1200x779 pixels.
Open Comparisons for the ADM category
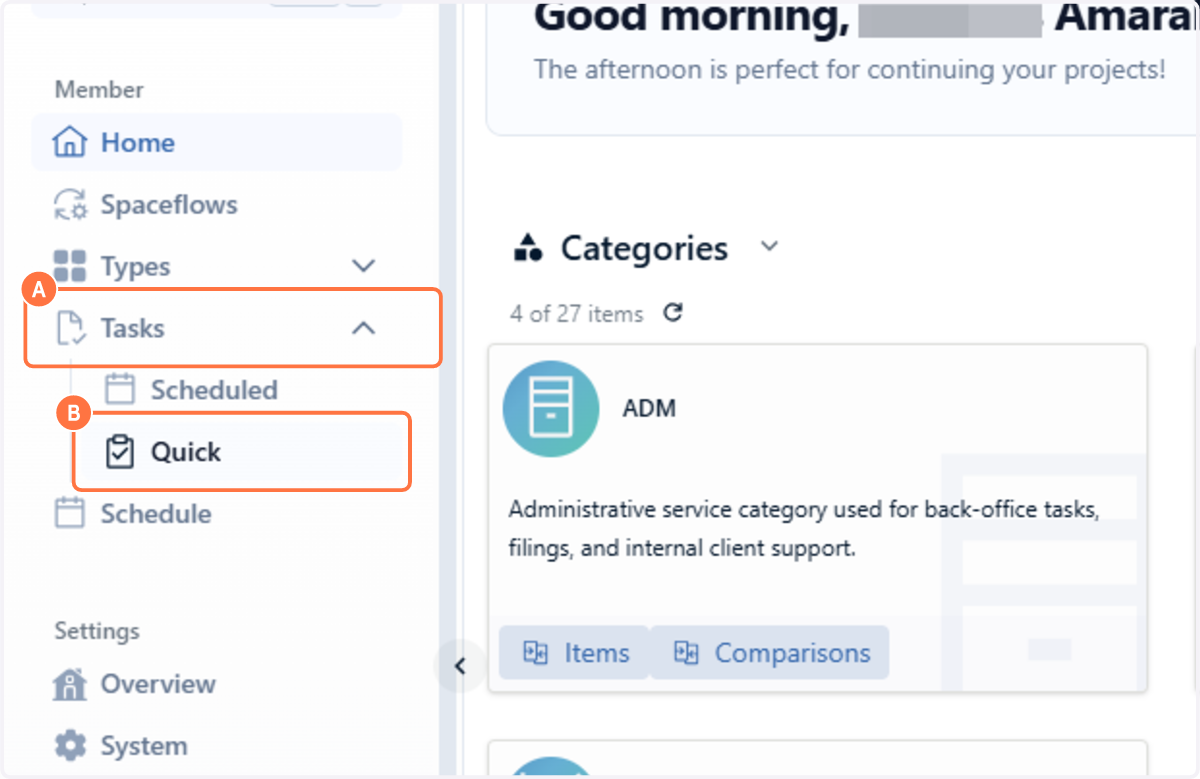pos(770,653)
